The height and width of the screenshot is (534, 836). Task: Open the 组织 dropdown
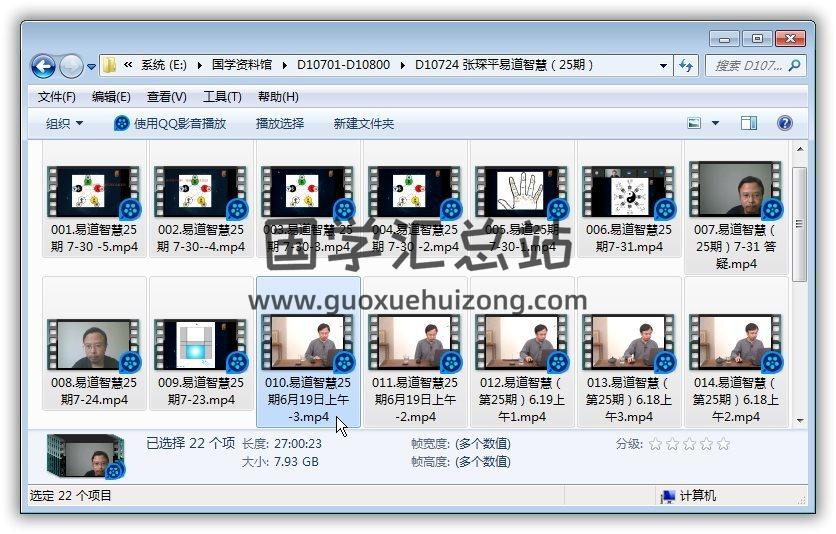(65, 124)
